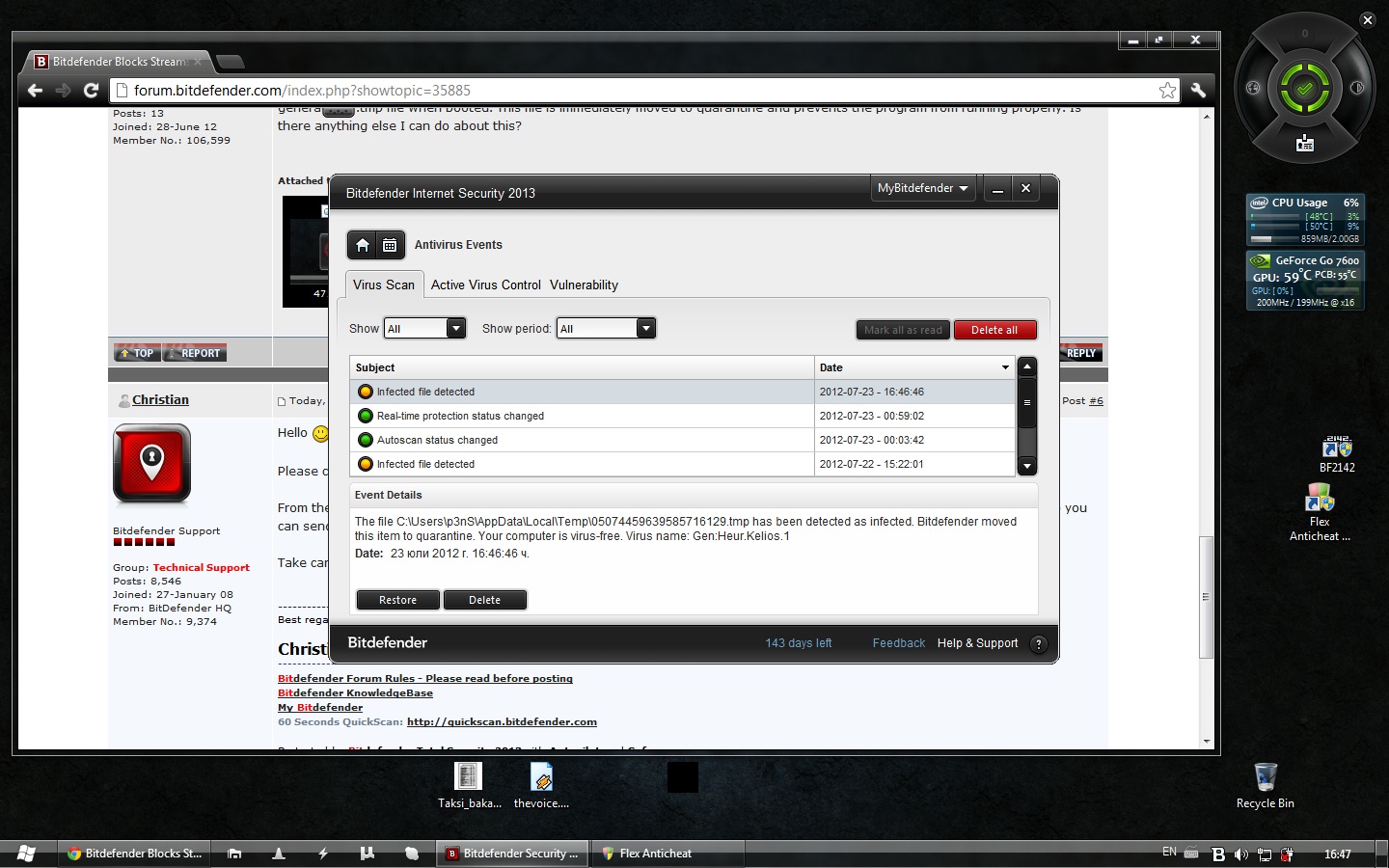Click the EN language indicator
The image size is (1389, 868).
[x=1169, y=853]
